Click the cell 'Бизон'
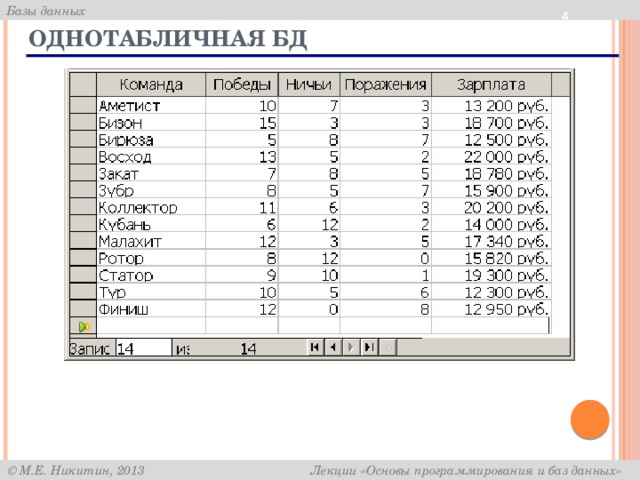640x480 pixels. click(151, 123)
